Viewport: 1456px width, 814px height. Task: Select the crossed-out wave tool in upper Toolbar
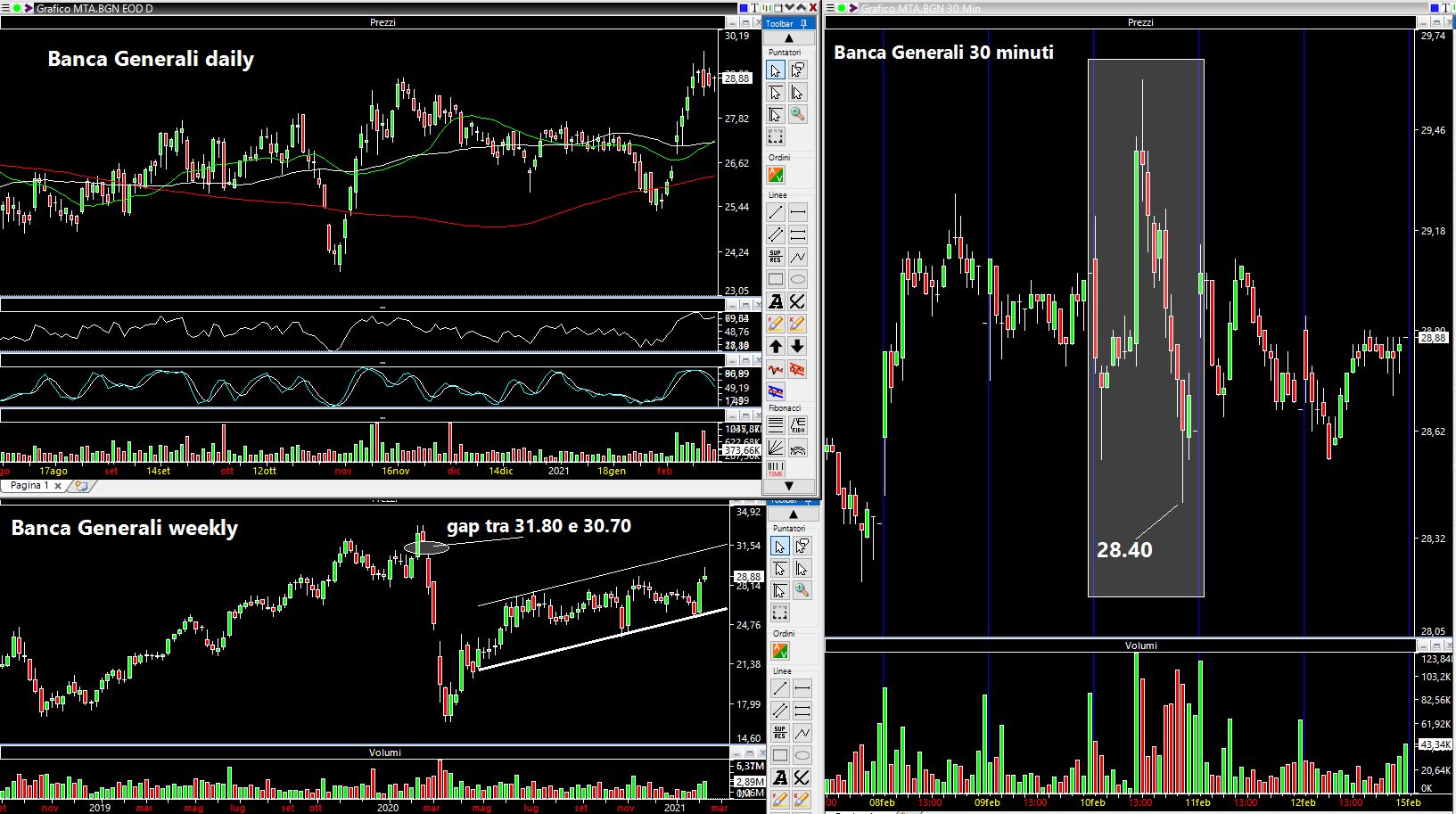pyautogui.click(x=798, y=369)
